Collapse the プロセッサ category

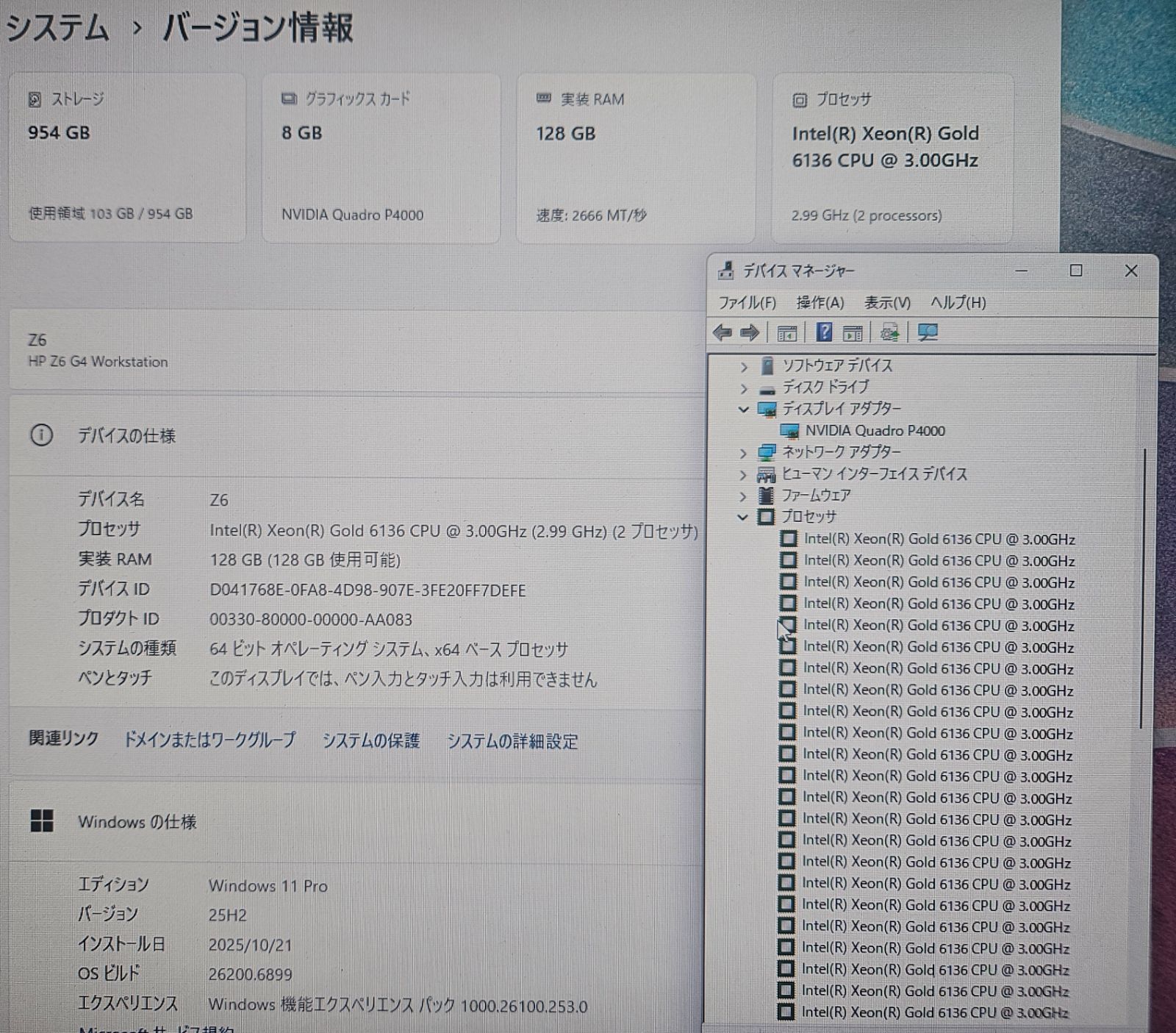(x=742, y=516)
